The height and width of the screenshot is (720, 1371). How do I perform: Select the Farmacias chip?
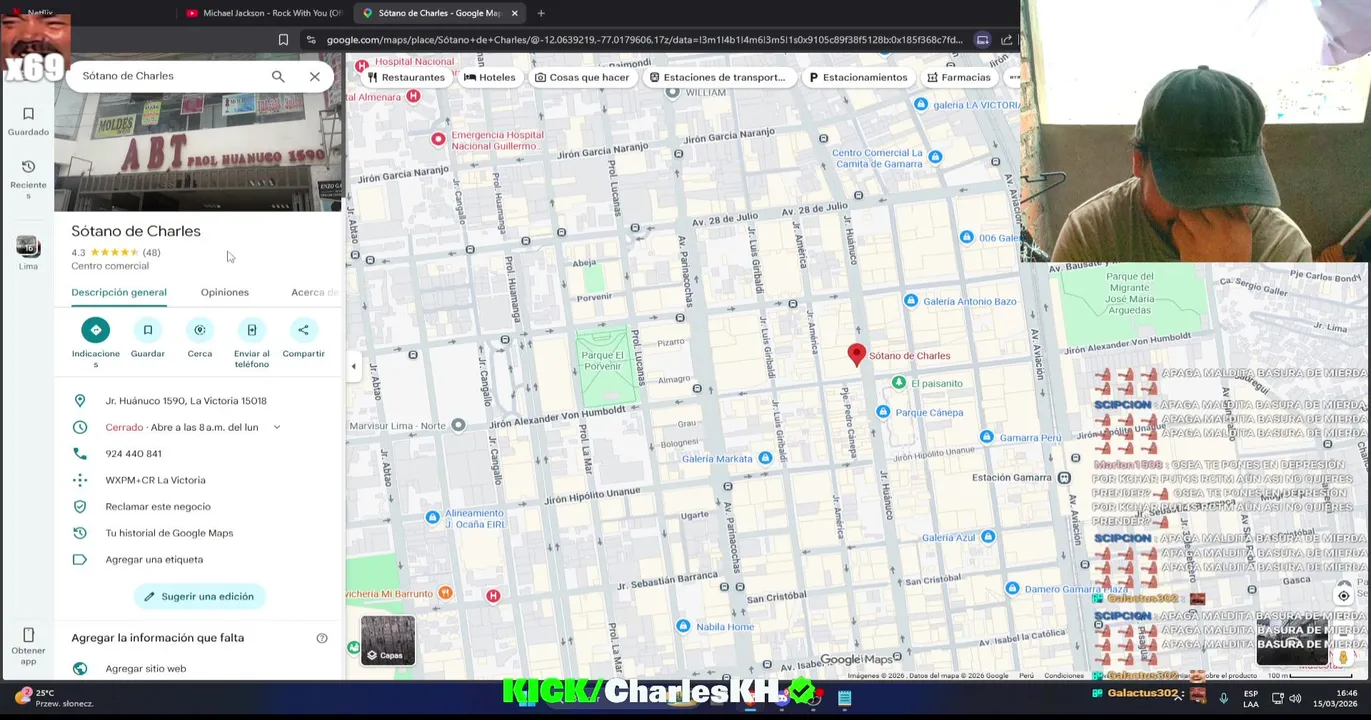click(959, 77)
